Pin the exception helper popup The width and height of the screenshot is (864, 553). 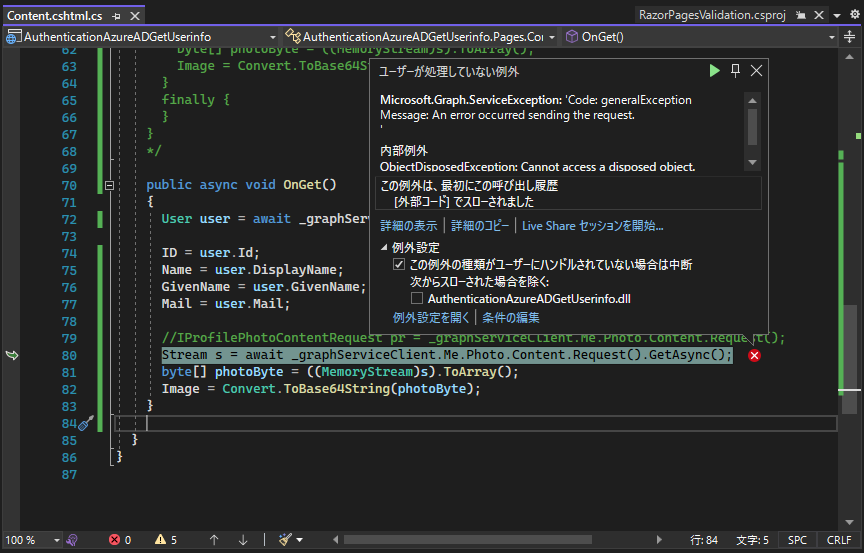click(x=736, y=71)
